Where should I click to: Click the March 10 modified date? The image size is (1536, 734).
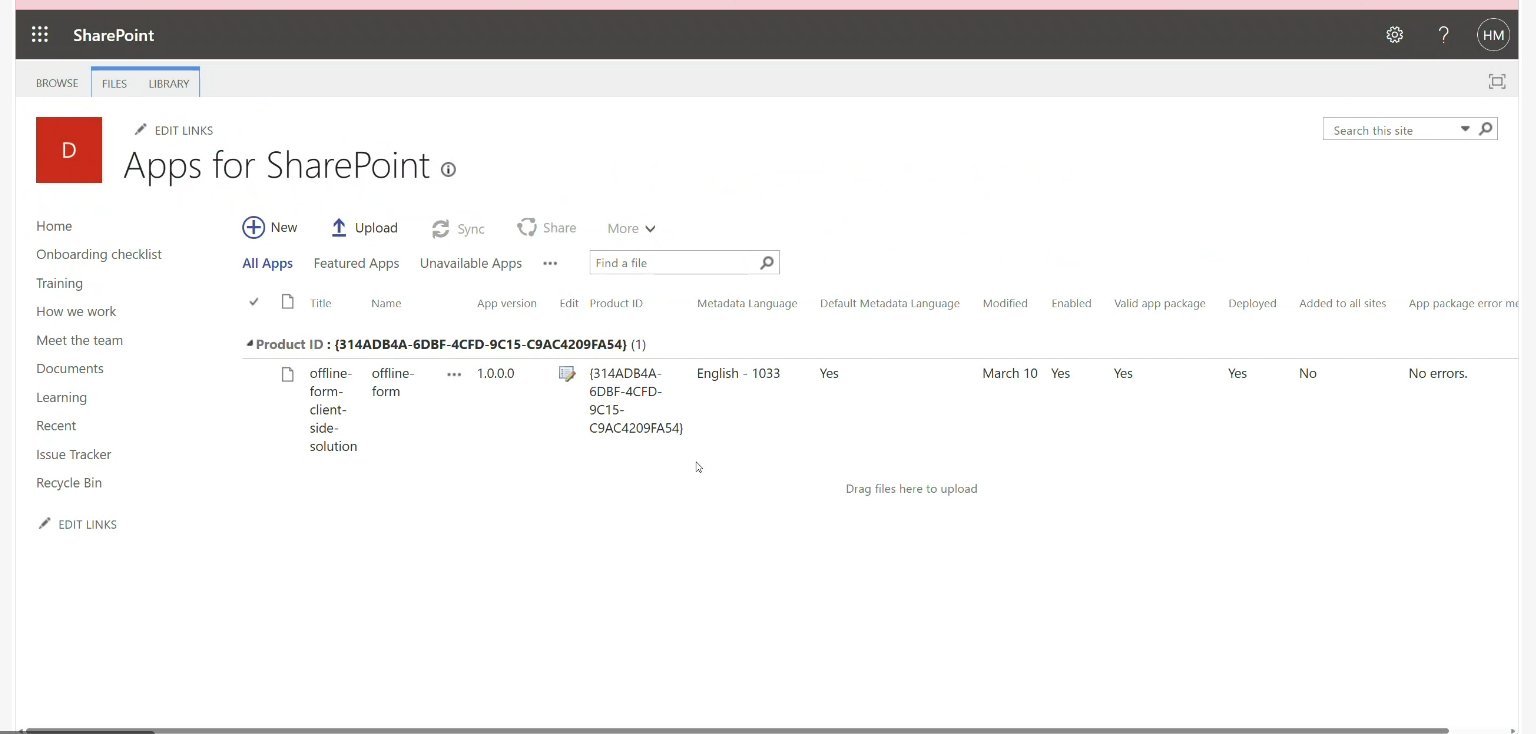pyautogui.click(x=1010, y=374)
